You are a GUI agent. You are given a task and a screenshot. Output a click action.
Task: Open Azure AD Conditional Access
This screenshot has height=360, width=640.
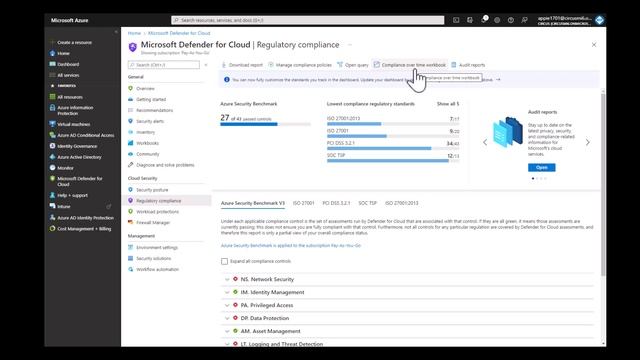click(x=86, y=136)
